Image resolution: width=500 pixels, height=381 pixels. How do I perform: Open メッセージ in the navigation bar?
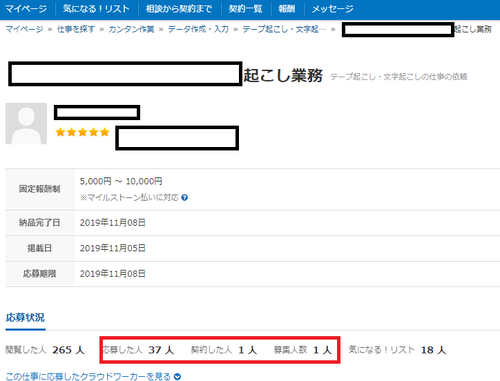point(333,9)
